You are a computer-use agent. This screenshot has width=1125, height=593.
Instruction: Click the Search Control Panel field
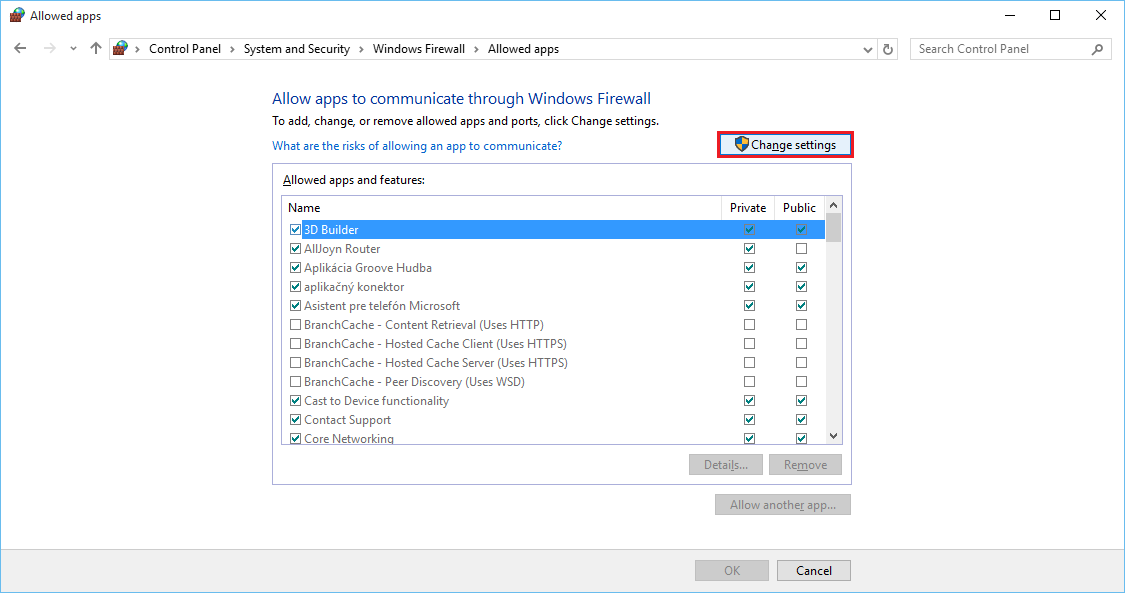(x=1000, y=49)
